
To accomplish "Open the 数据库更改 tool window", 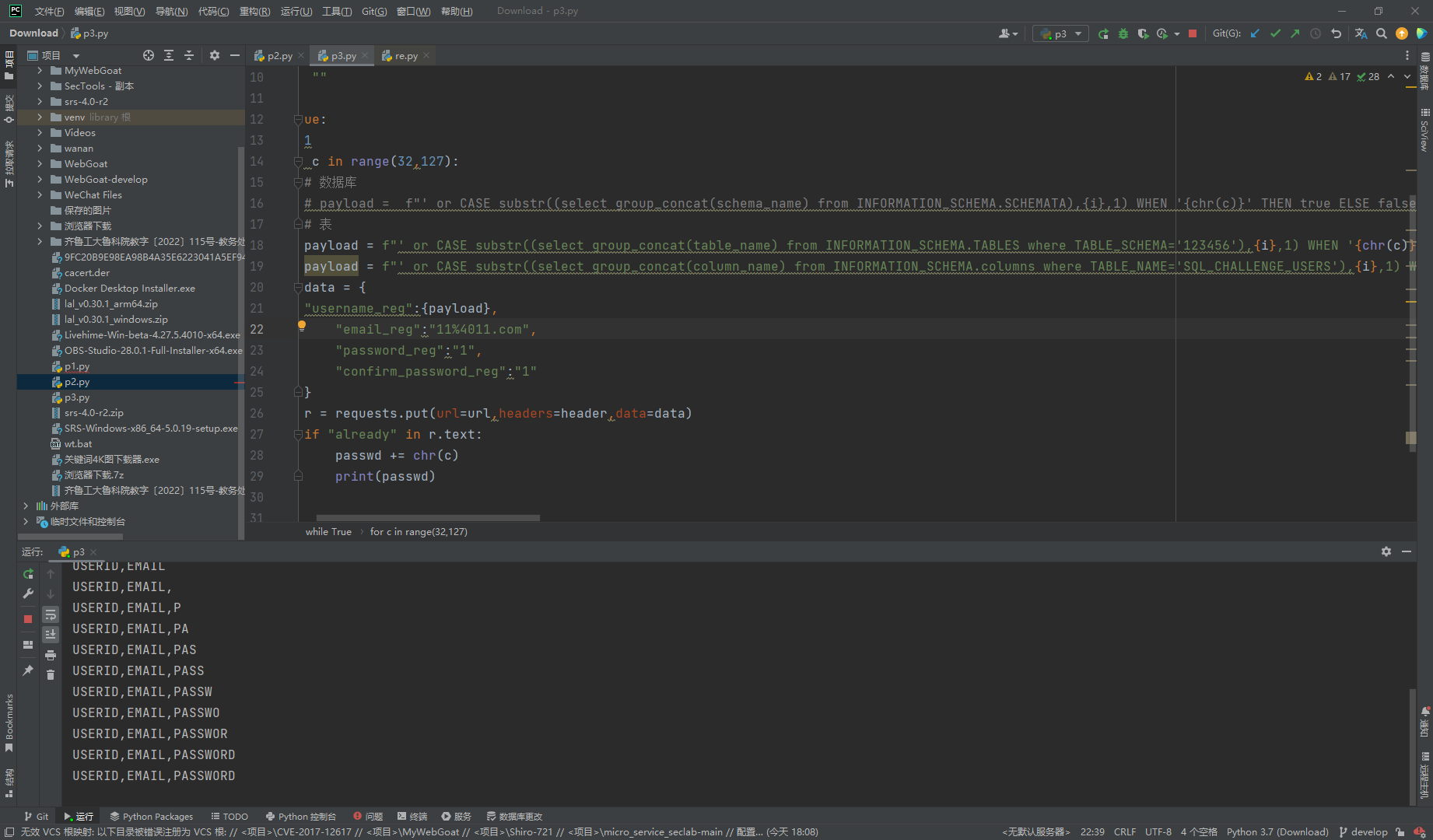I will 514,817.
